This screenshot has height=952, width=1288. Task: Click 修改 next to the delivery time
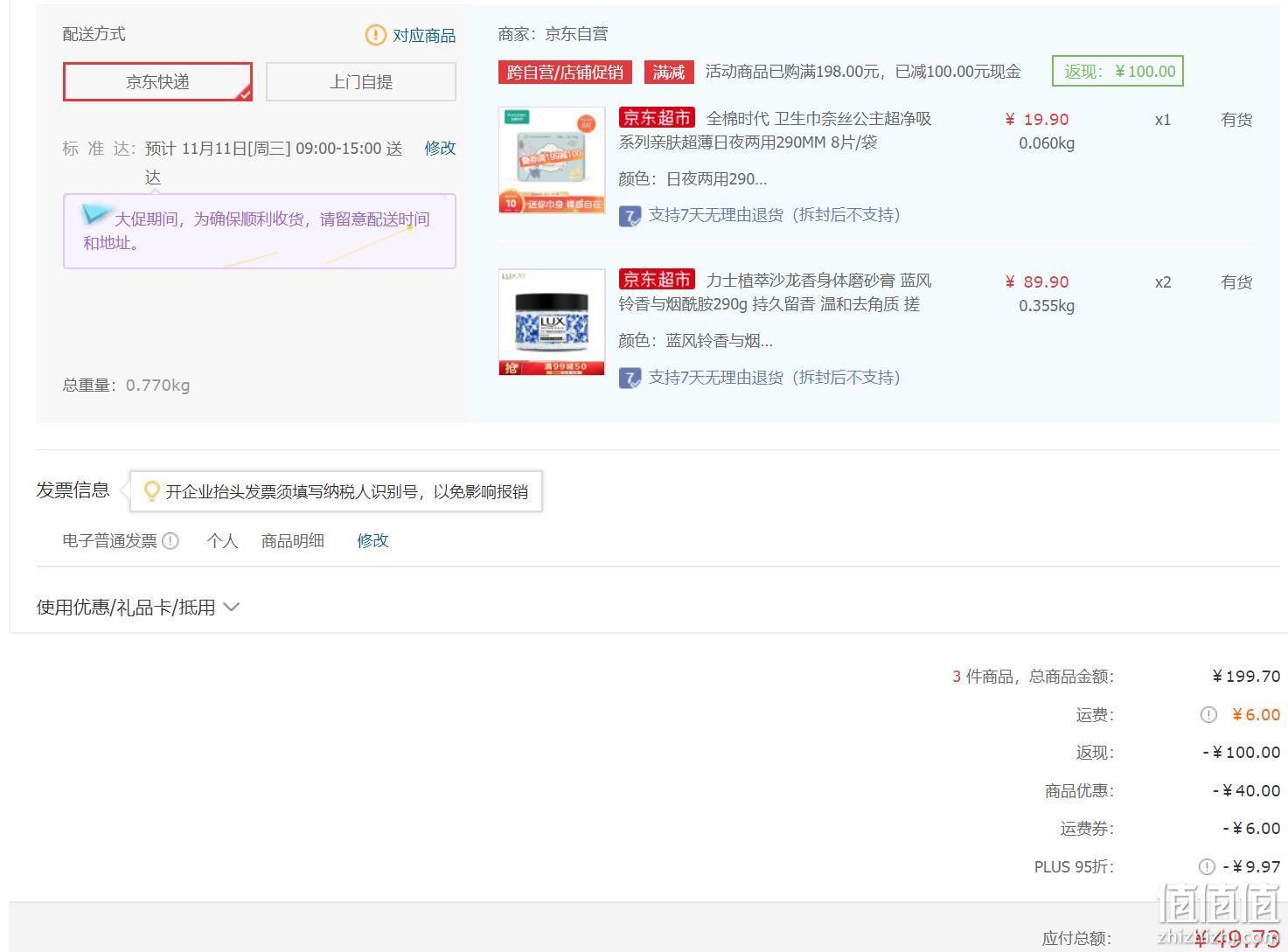tap(440, 148)
